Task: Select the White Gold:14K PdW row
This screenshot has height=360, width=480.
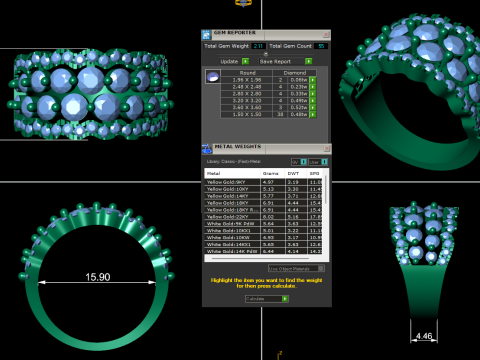Action: click(x=263, y=251)
